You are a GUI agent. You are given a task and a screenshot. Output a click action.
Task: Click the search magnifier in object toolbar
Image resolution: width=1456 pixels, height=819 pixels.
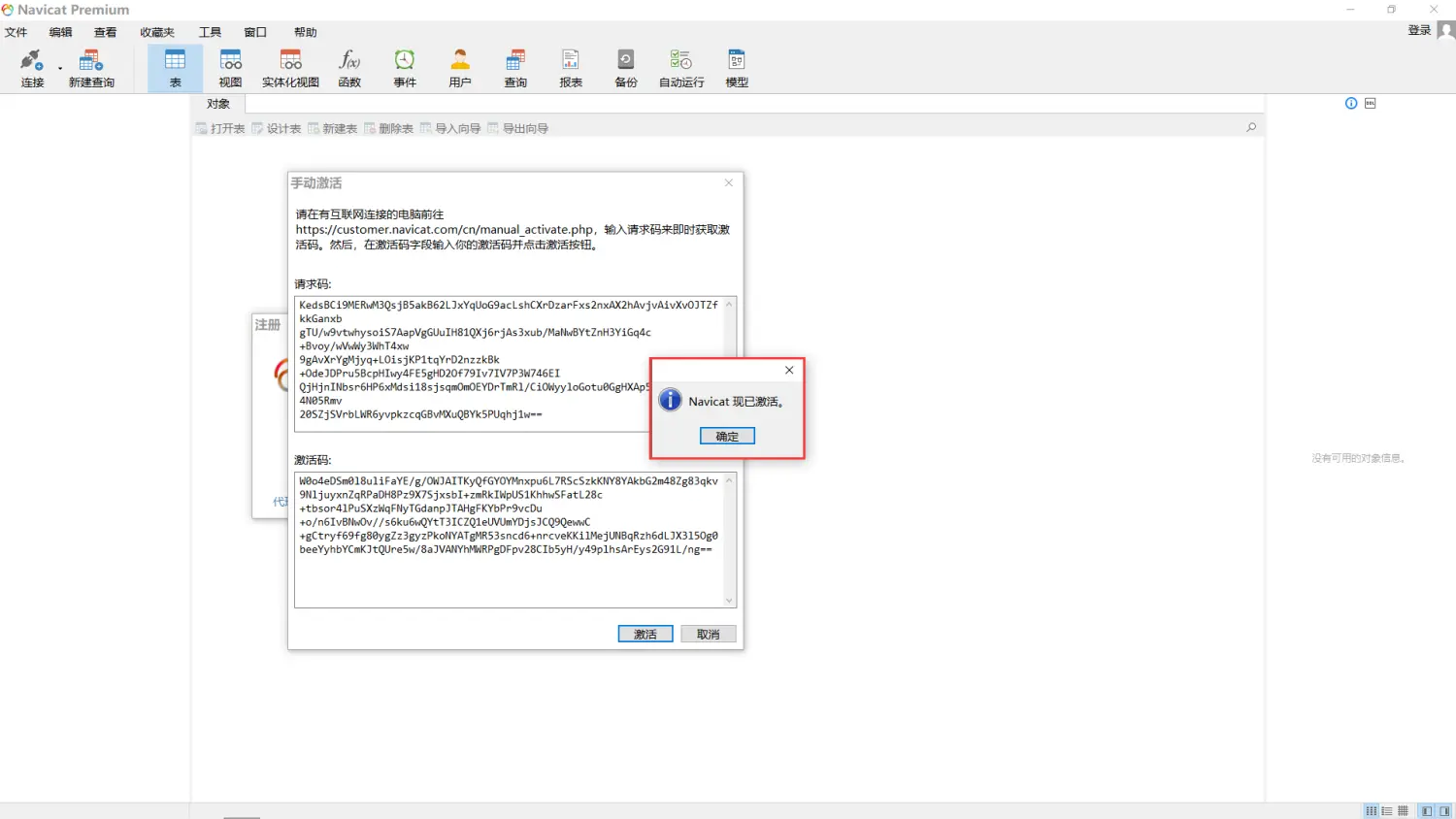[x=1251, y=127]
